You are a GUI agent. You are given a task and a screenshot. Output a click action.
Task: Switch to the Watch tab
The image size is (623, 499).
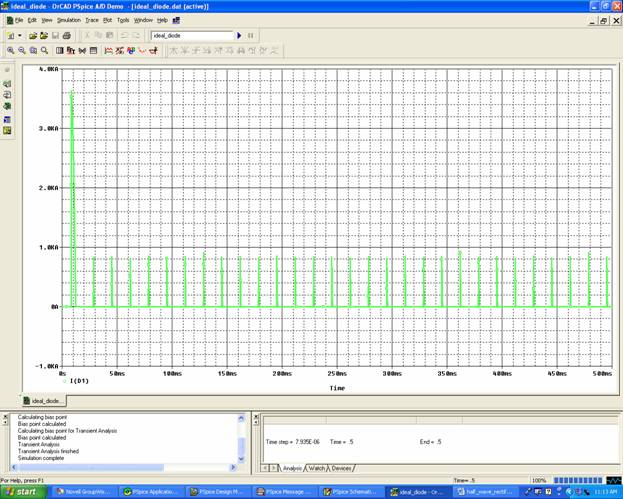[317, 468]
